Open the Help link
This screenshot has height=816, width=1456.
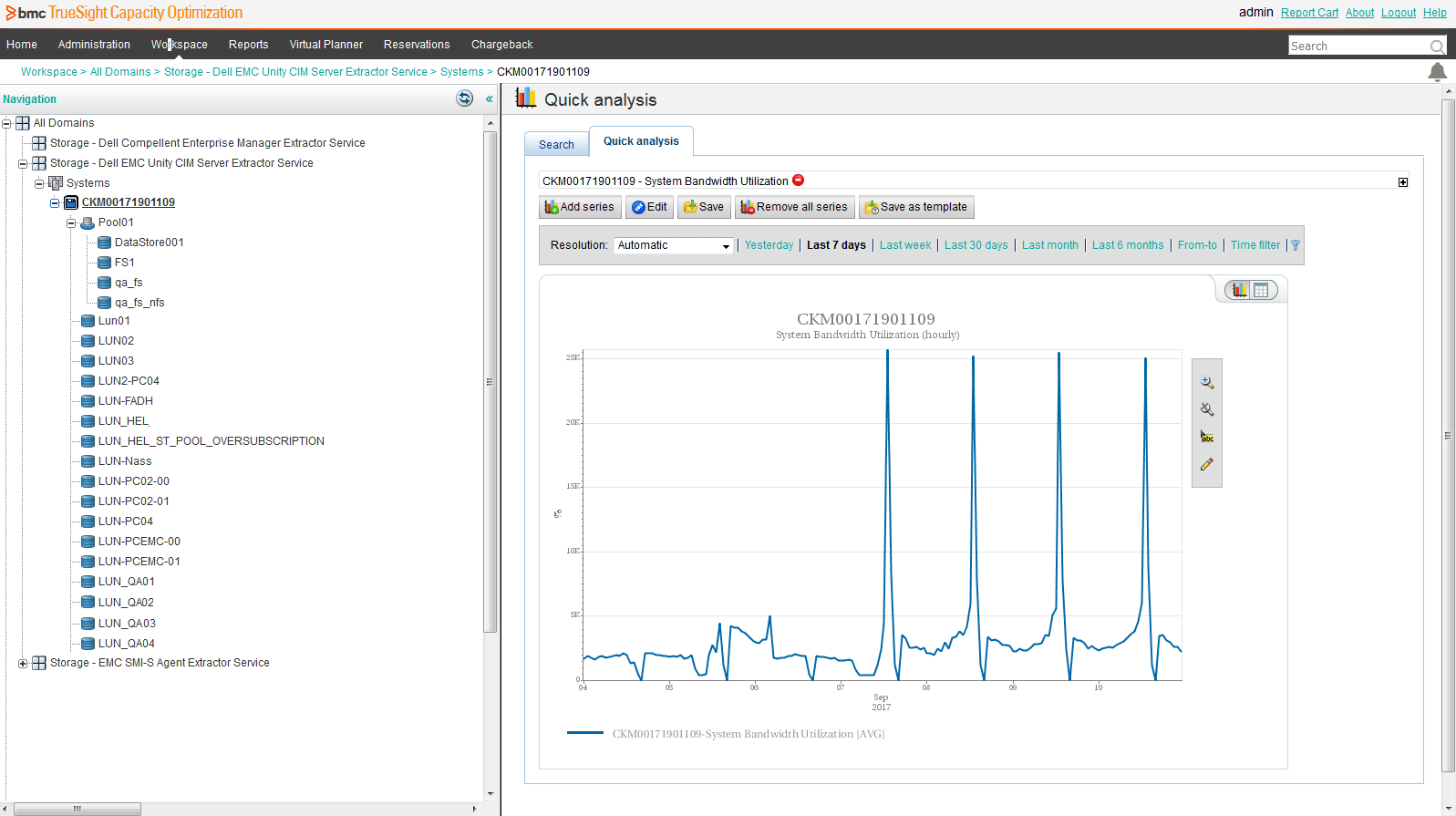coord(1435,13)
